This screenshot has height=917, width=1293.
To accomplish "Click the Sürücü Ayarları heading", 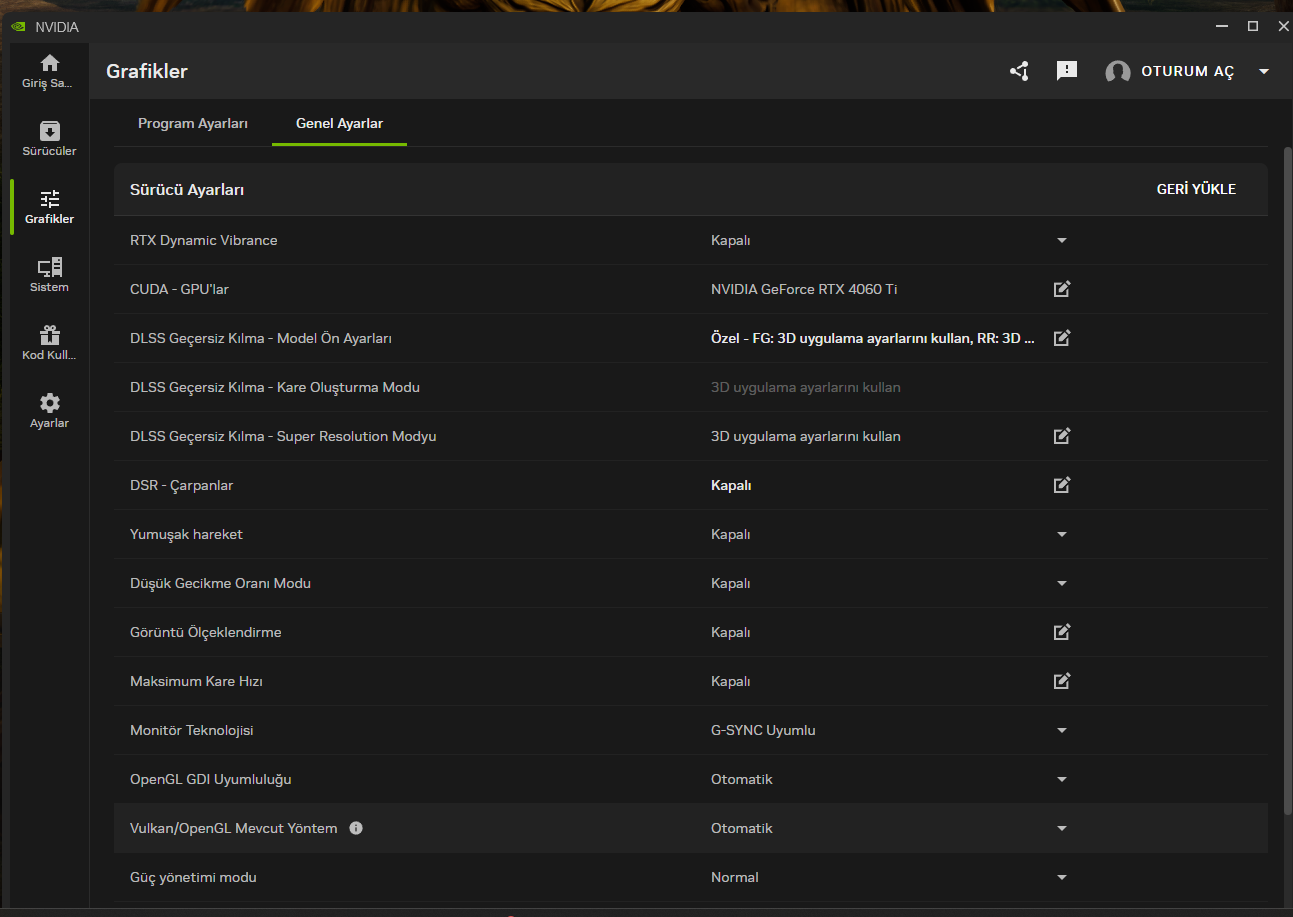I will [x=187, y=189].
